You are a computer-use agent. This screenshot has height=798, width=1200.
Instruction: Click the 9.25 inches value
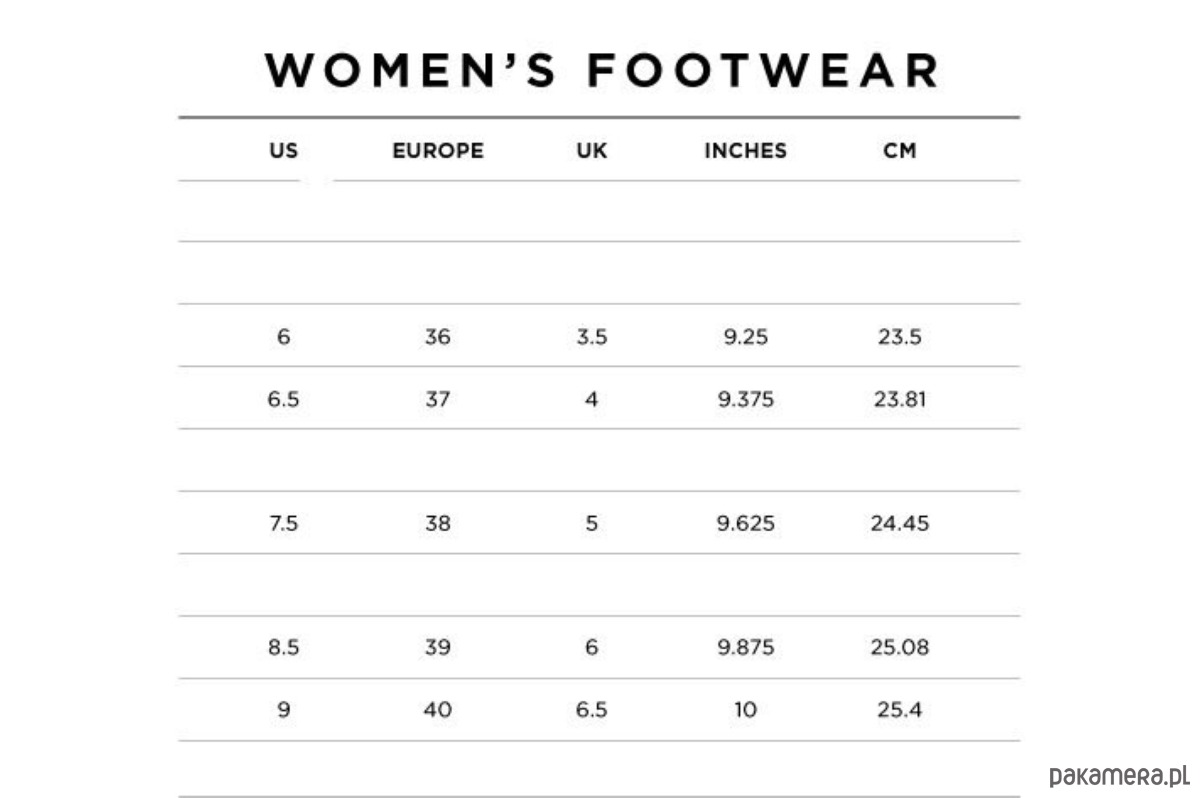tap(746, 337)
